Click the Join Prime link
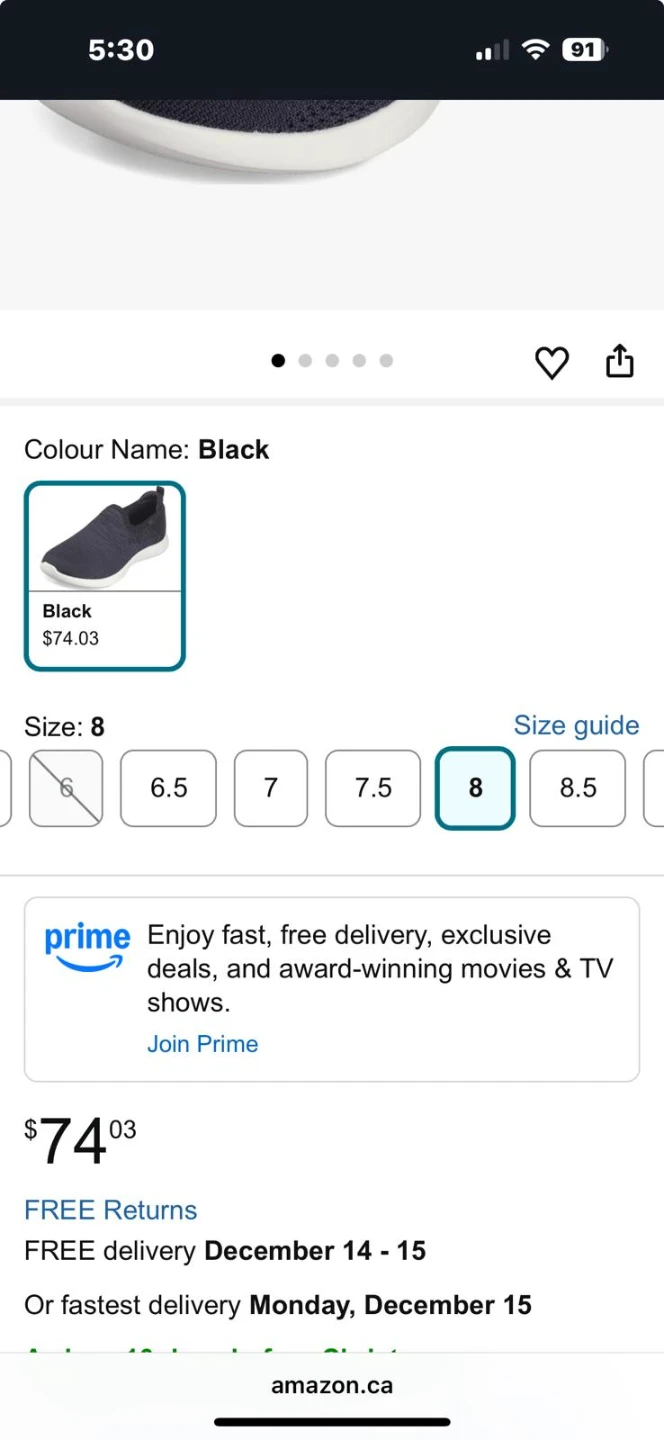This screenshot has width=664, height=1440. tap(202, 1044)
